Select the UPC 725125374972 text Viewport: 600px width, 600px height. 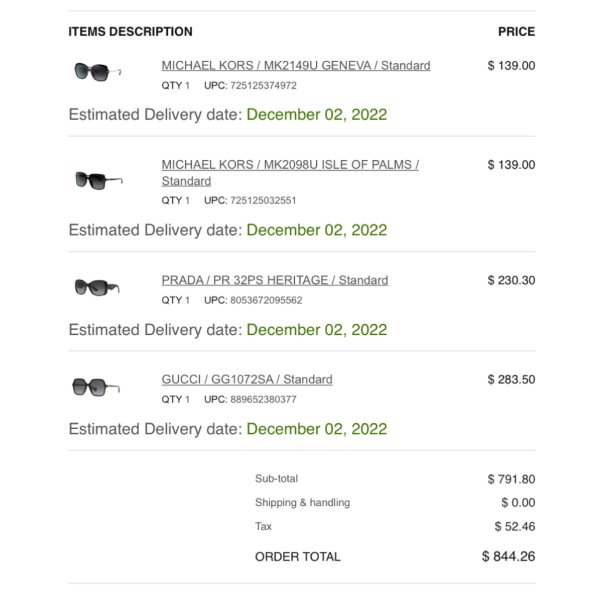263,85
